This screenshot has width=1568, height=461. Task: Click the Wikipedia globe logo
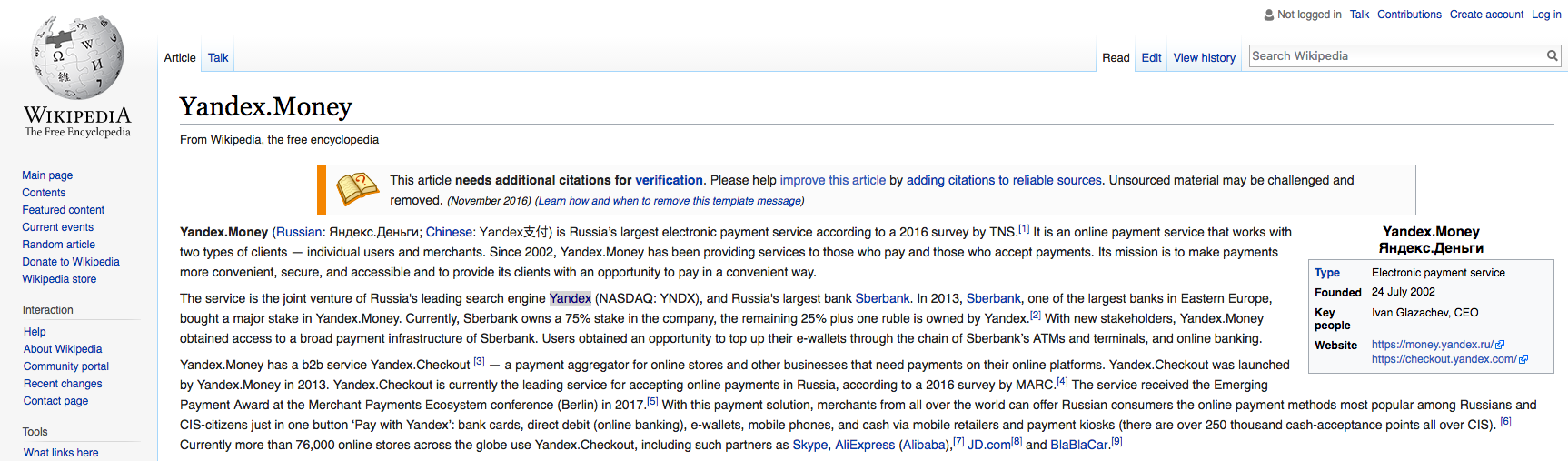(77, 56)
